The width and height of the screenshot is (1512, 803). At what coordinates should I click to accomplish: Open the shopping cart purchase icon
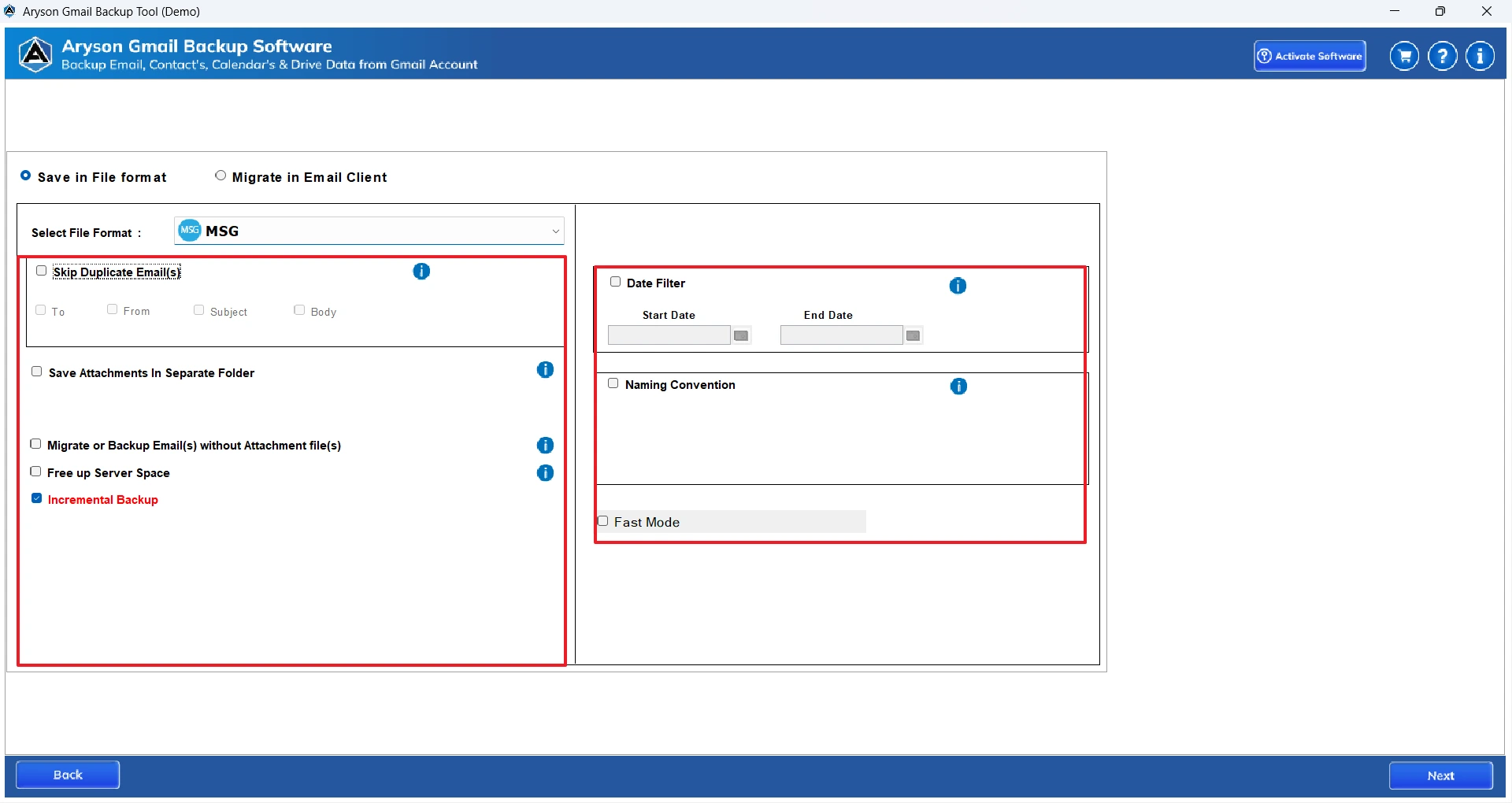coord(1404,56)
